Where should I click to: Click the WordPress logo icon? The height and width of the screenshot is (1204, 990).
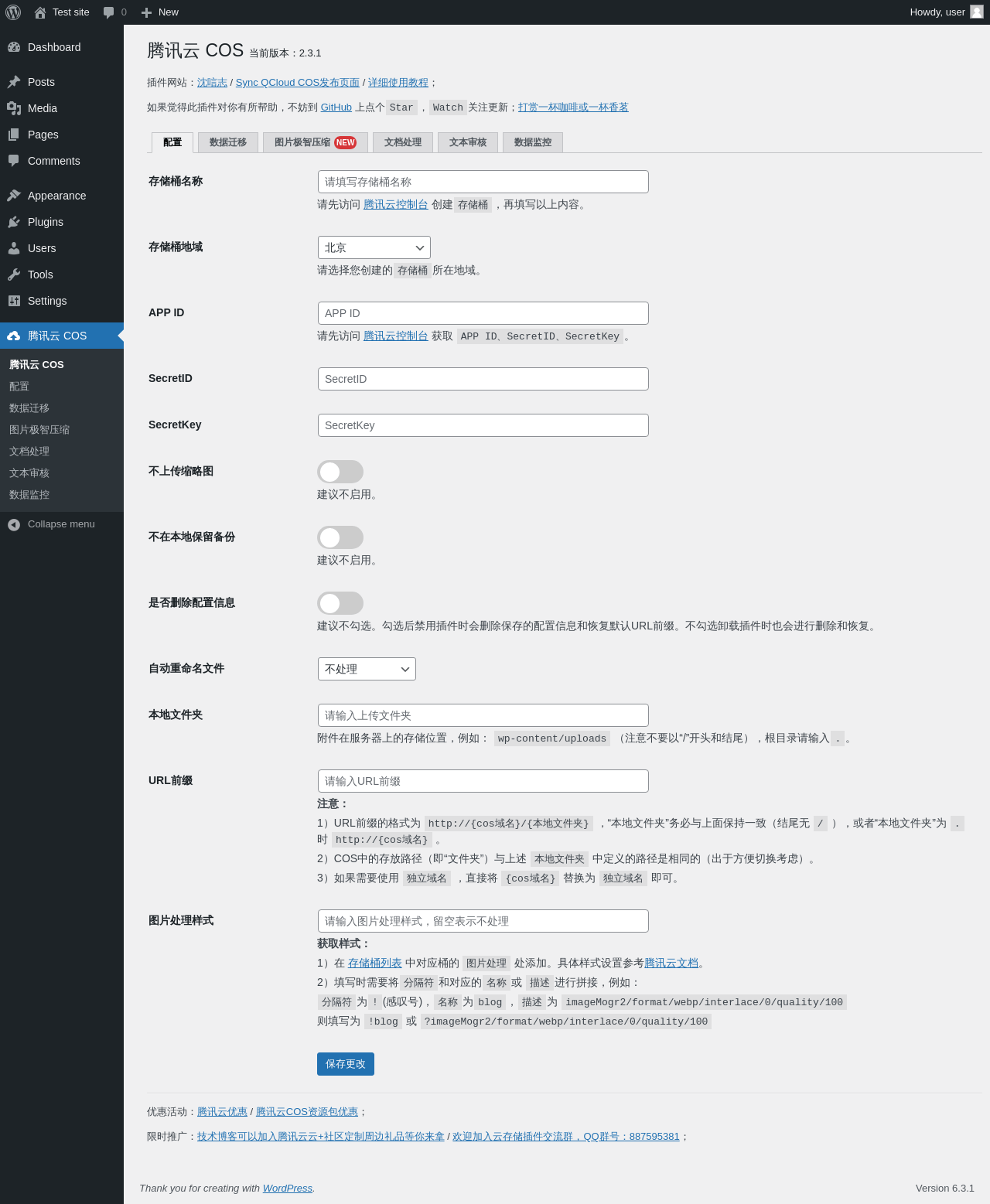tap(13, 12)
